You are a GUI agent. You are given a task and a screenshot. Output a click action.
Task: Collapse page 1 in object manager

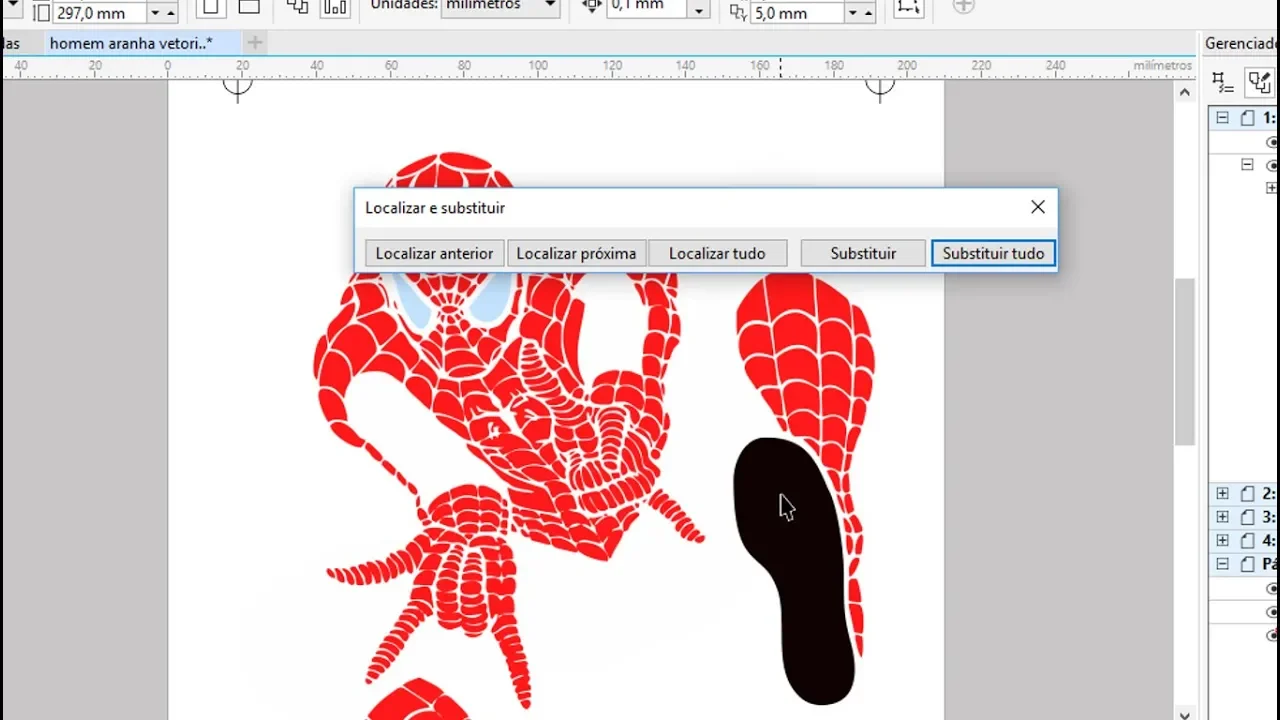point(1222,117)
